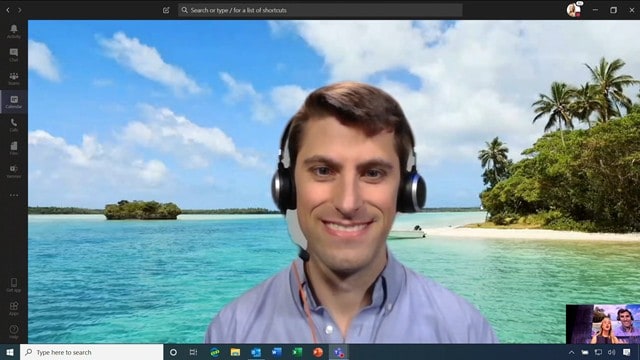
Task: Click the battery icon in the system tray
Action: (x=585, y=352)
